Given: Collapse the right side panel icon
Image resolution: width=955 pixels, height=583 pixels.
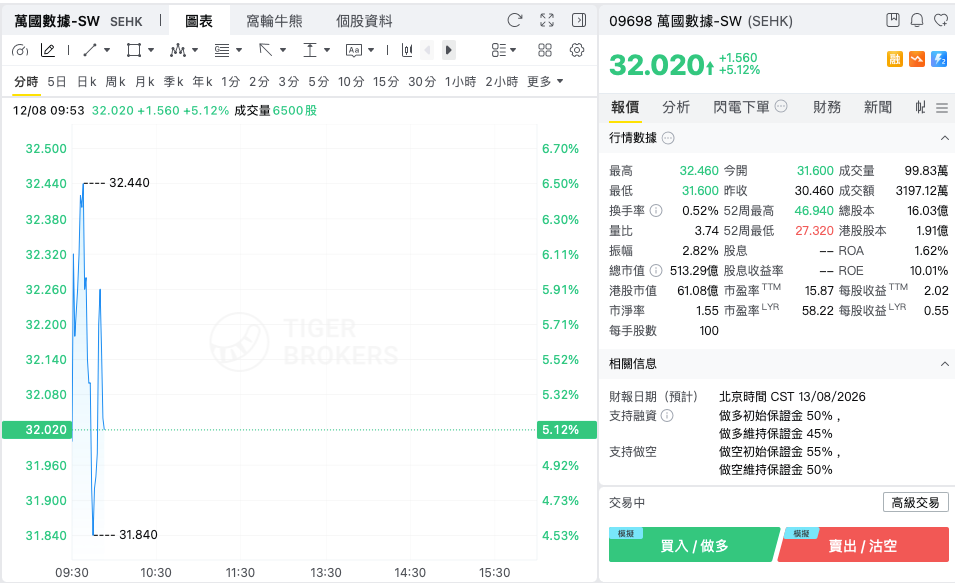Looking at the screenshot, I should (x=579, y=20).
